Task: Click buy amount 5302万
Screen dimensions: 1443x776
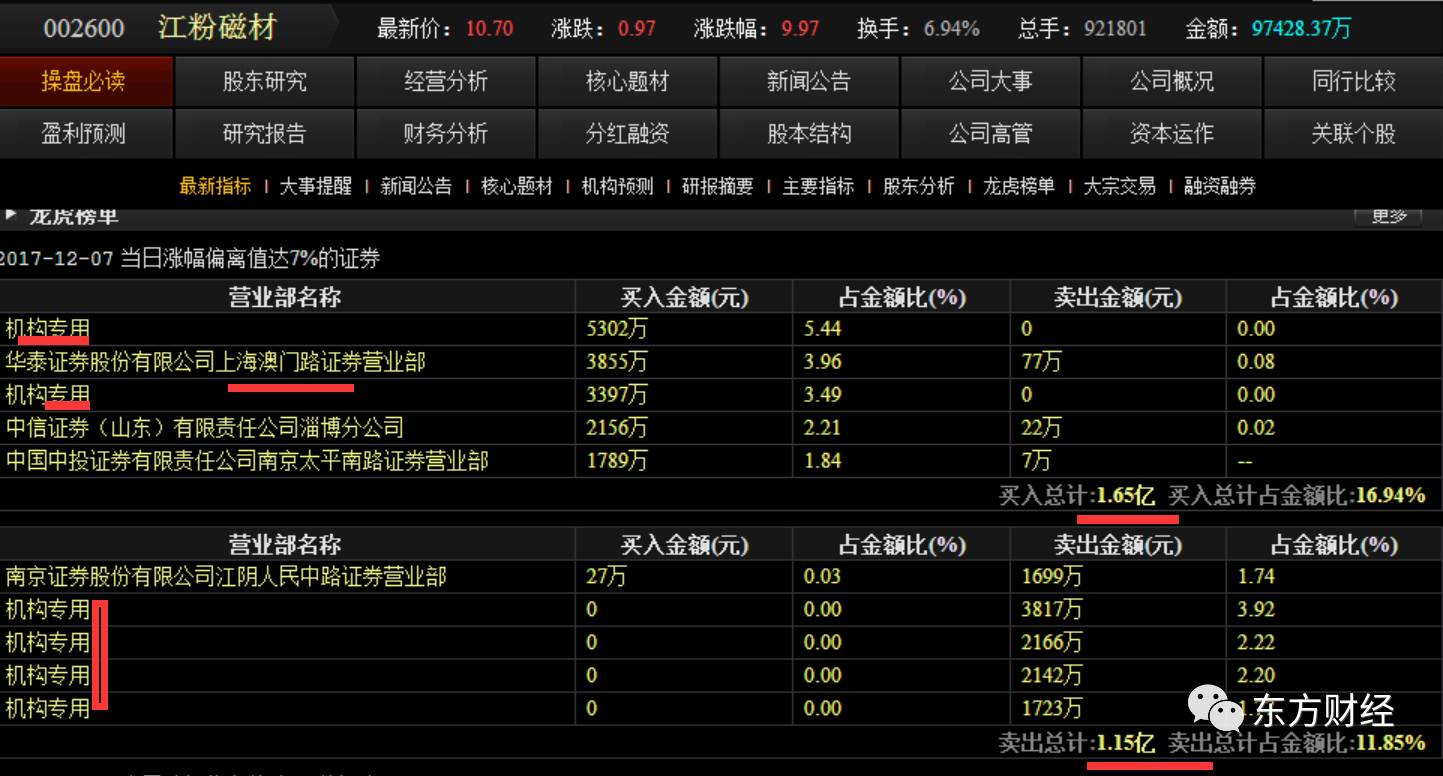Action: point(617,329)
